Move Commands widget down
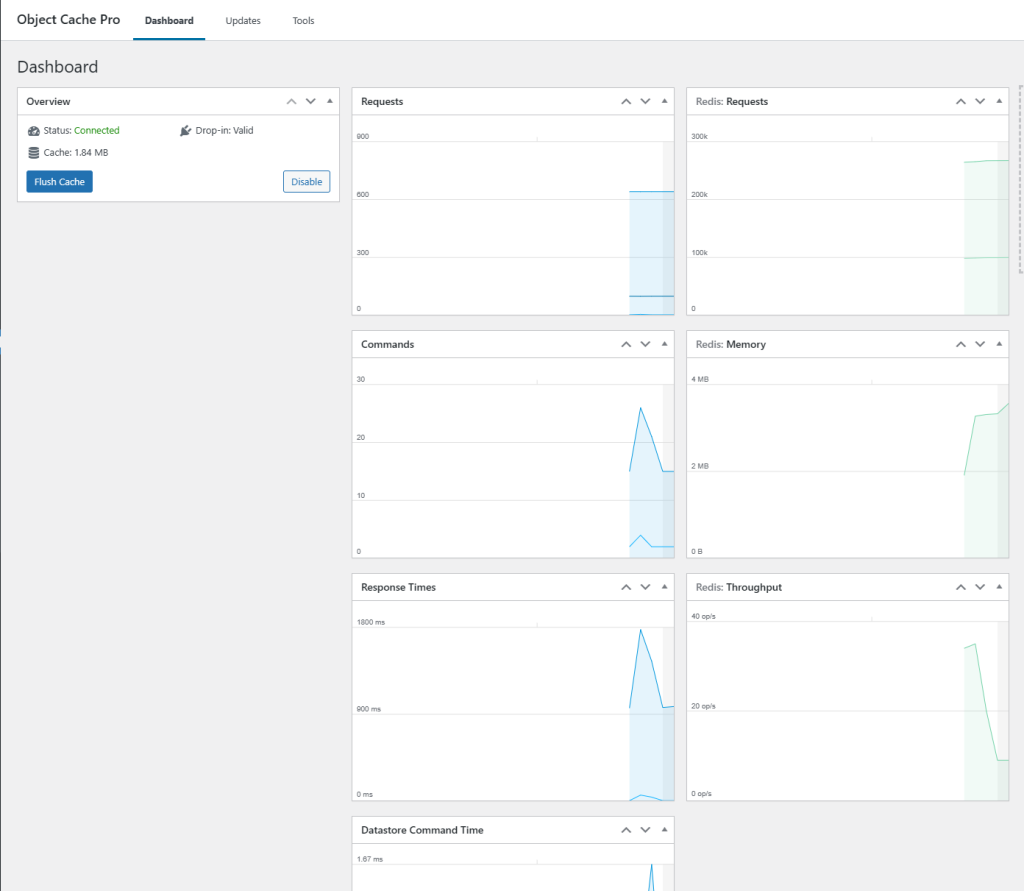The width and height of the screenshot is (1024, 891). (x=645, y=344)
